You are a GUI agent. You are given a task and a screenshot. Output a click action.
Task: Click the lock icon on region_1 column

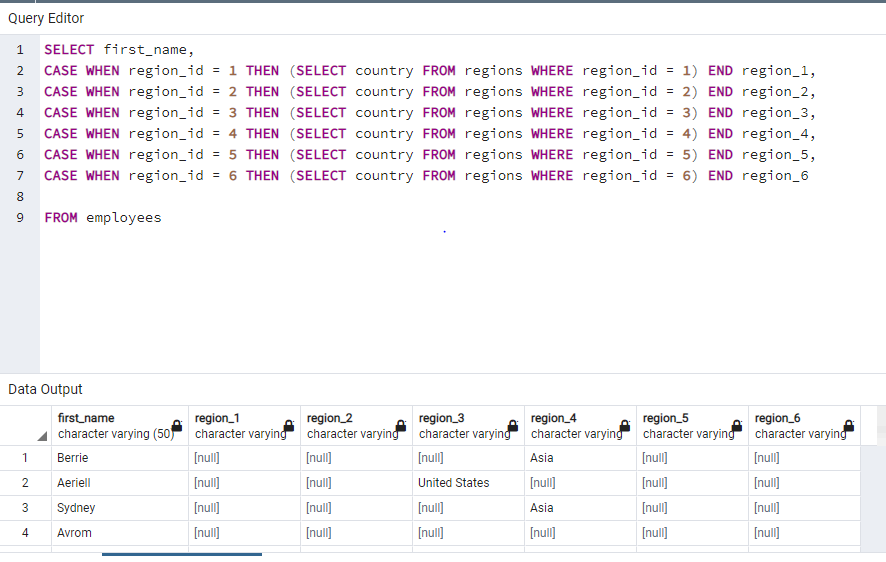coord(289,426)
